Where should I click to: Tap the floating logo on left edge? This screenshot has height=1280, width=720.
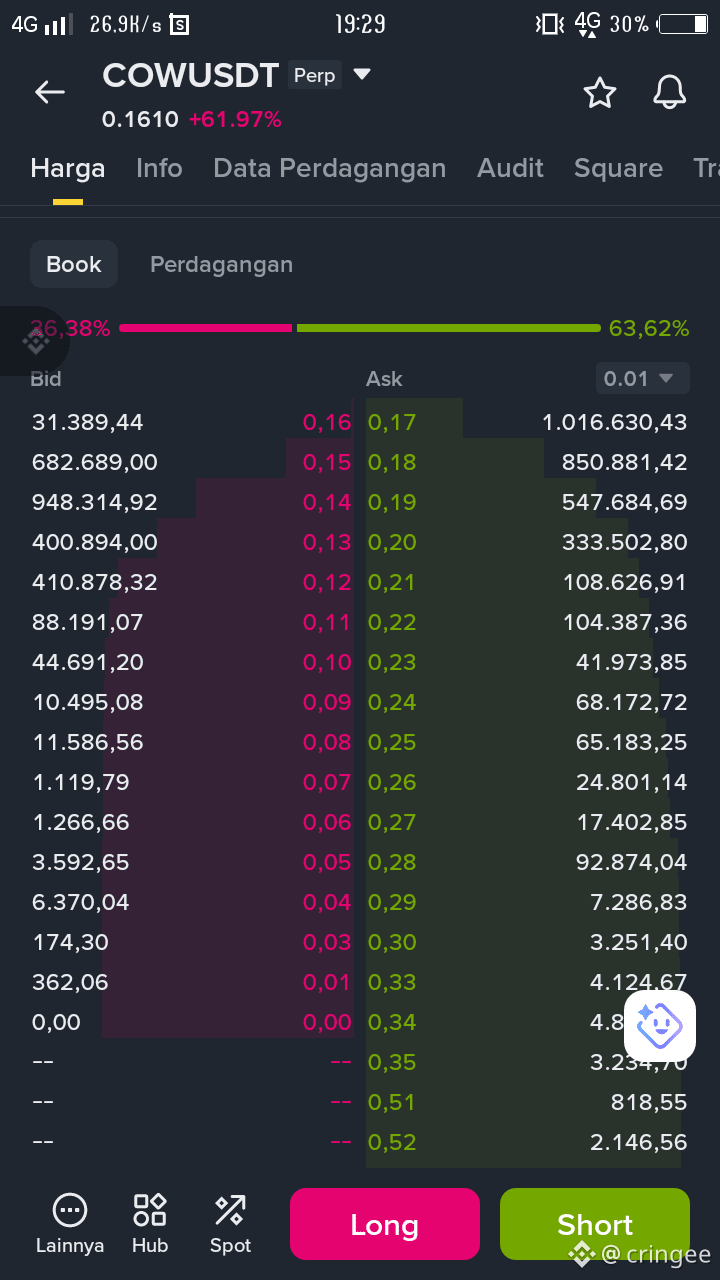[x=35, y=341]
